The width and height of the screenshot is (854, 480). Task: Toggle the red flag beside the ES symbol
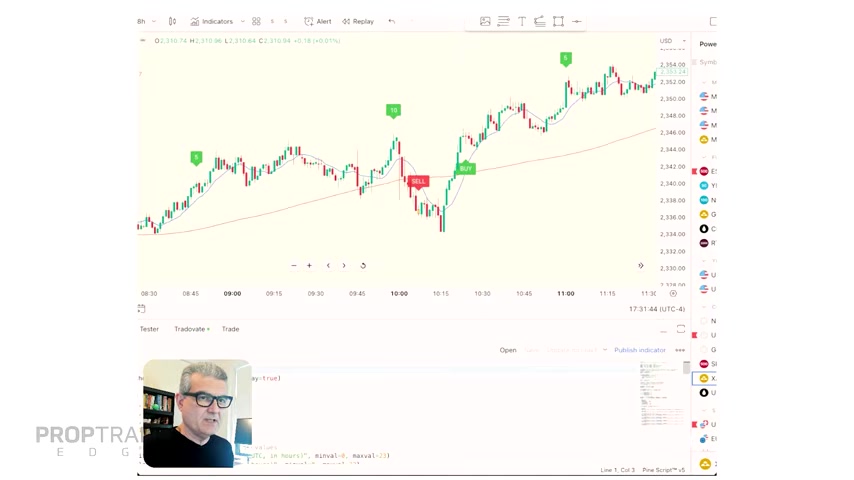coord(694,171)
